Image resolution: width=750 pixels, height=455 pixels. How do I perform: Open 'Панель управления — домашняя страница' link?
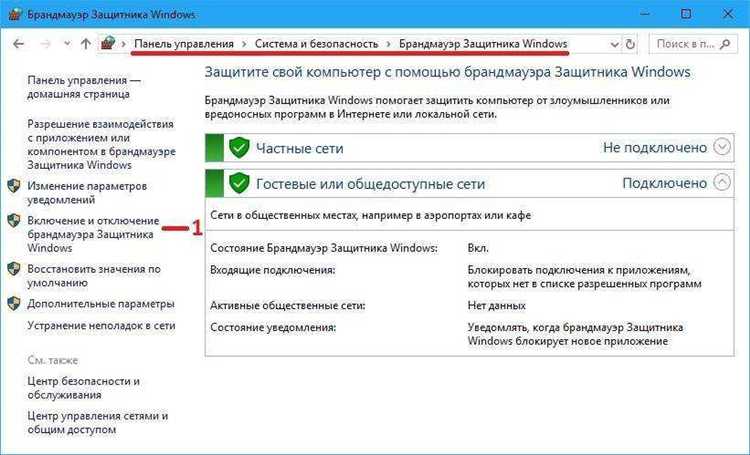(84, 87)
